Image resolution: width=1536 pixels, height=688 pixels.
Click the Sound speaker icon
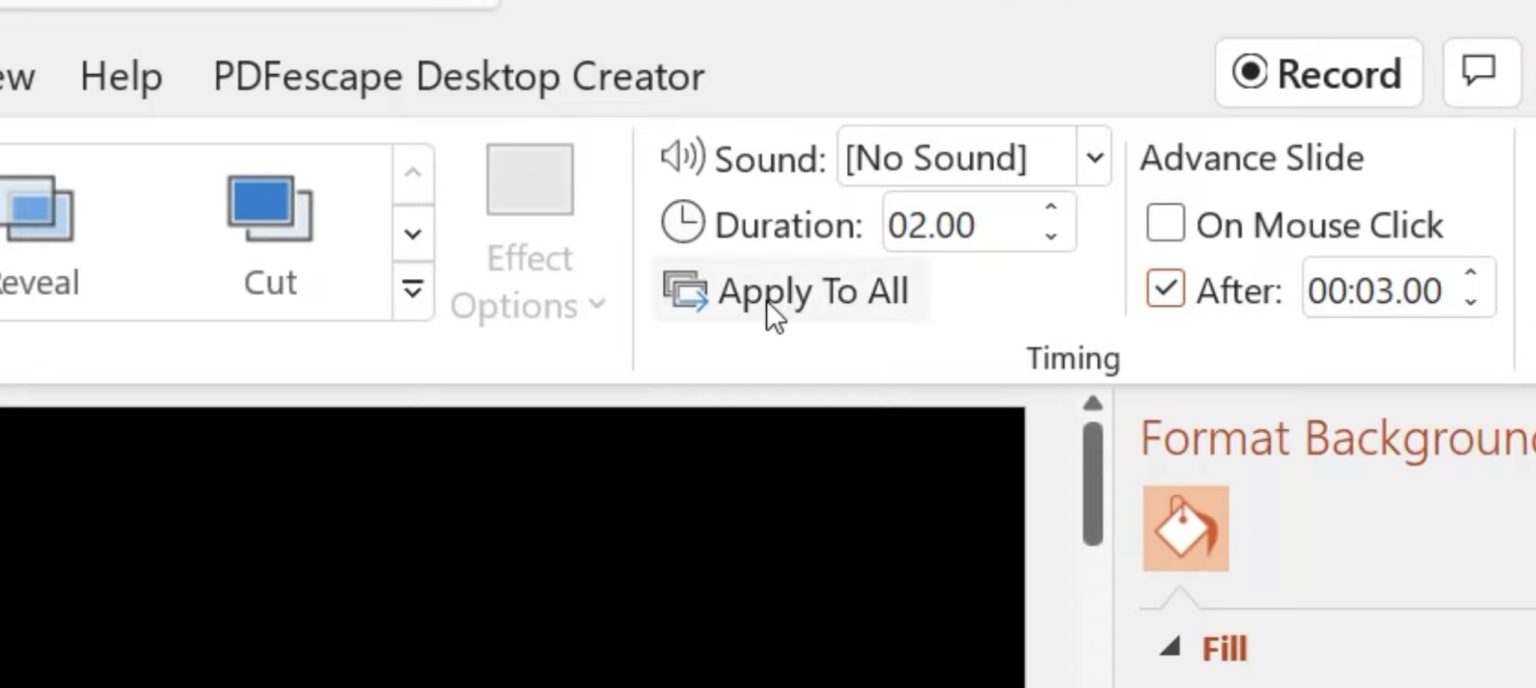[x=683, y=156]
